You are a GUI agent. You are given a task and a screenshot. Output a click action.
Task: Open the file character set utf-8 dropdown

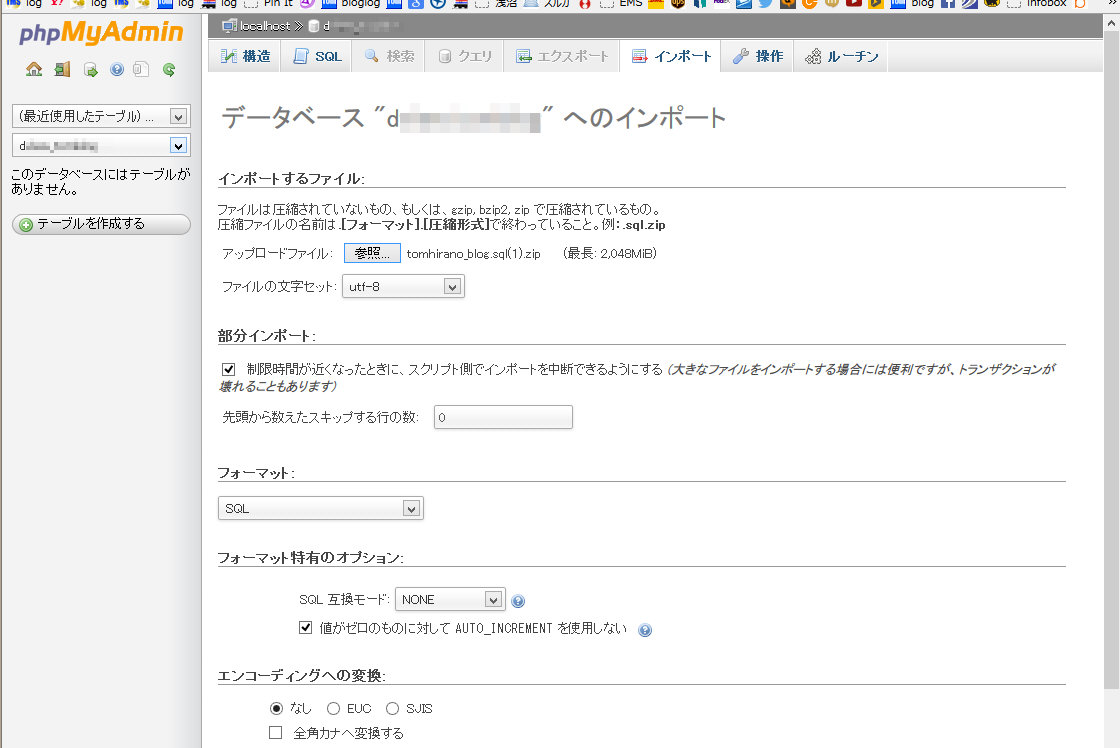(402, 287)
